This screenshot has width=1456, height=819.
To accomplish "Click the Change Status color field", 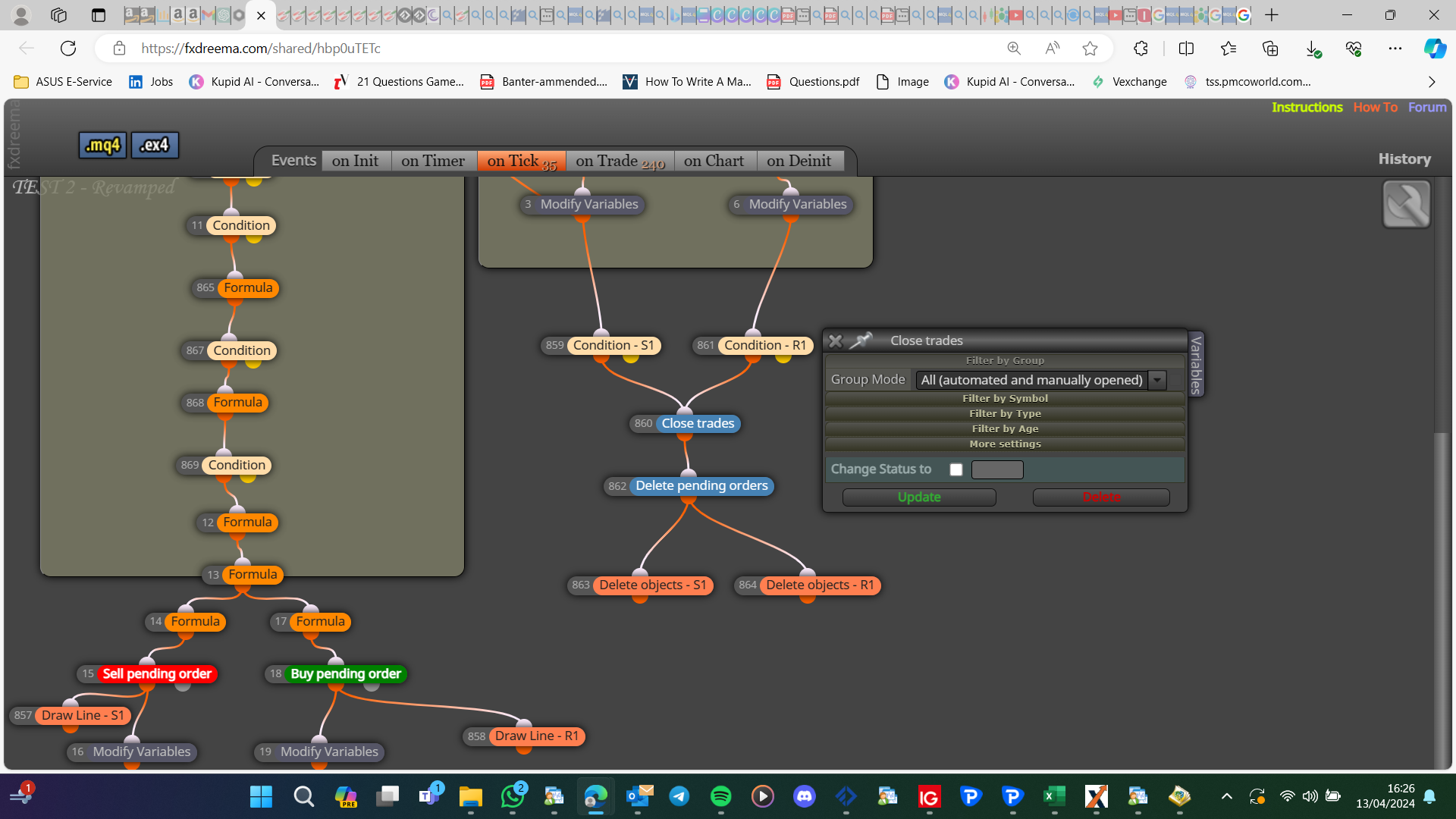I will click(x=997, y=470).
